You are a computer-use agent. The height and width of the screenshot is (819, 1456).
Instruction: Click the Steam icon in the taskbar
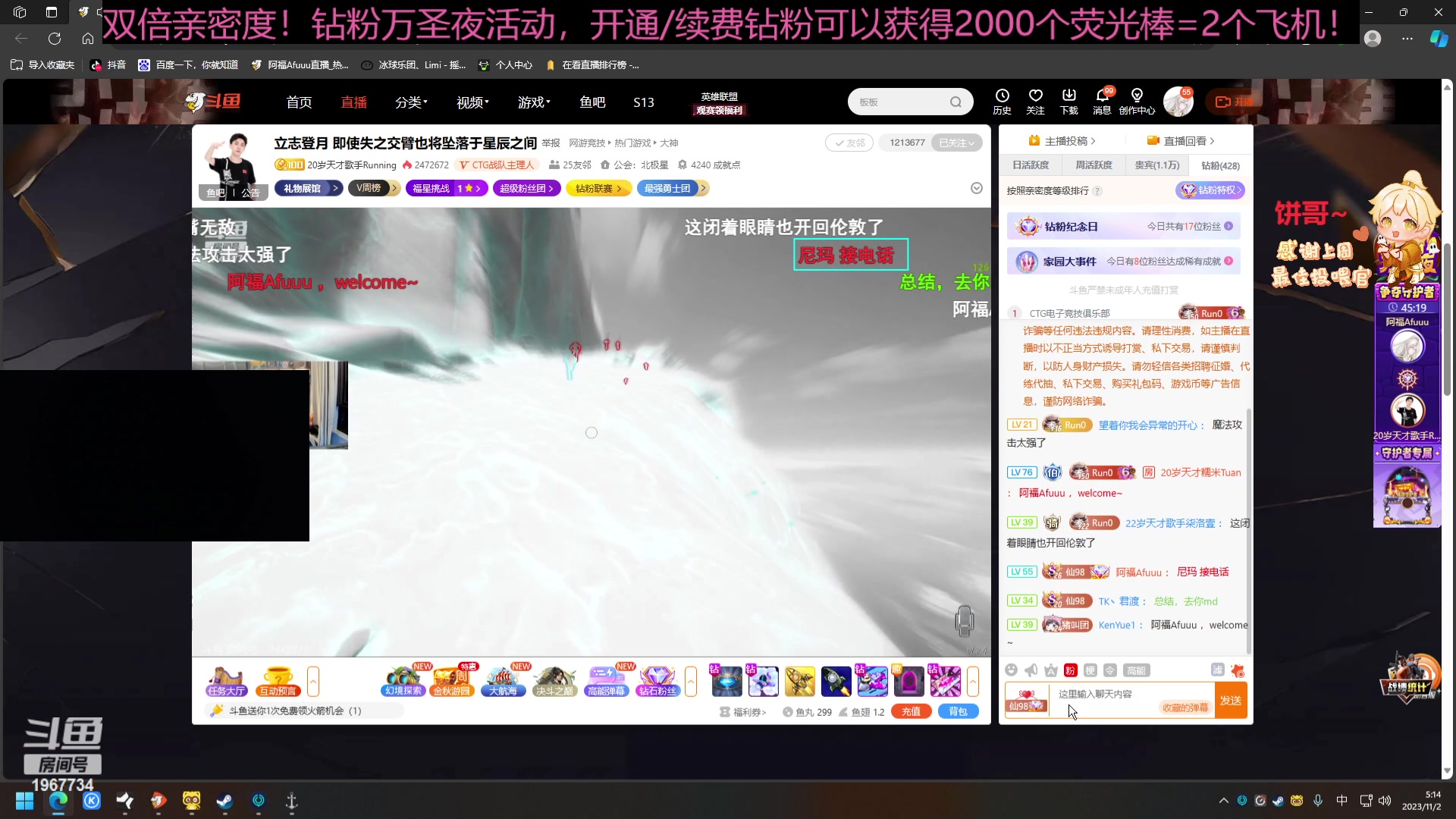click(225, 801)
